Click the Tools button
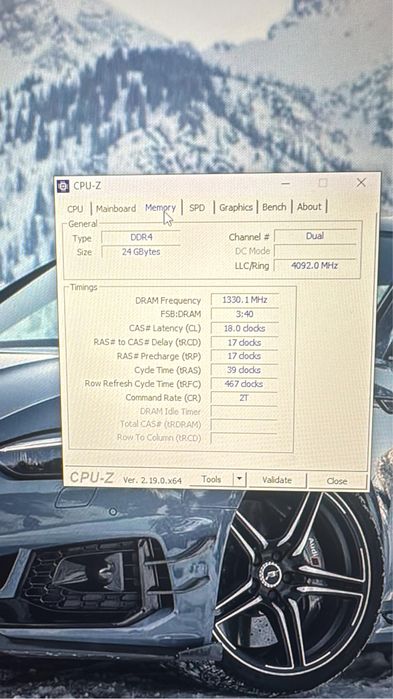Image resolution: width=393 pixels, height=699 pixels. click(x=211, y=480)
